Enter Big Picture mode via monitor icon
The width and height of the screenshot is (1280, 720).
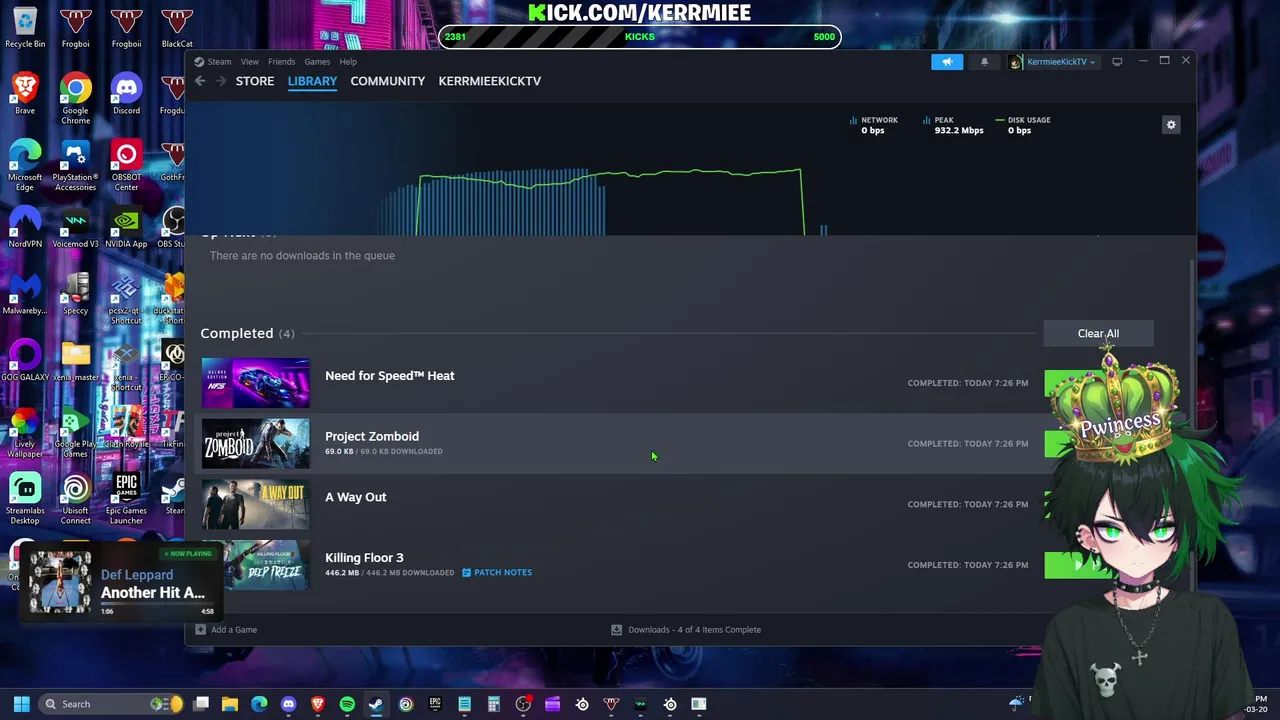pos(1117,62)
